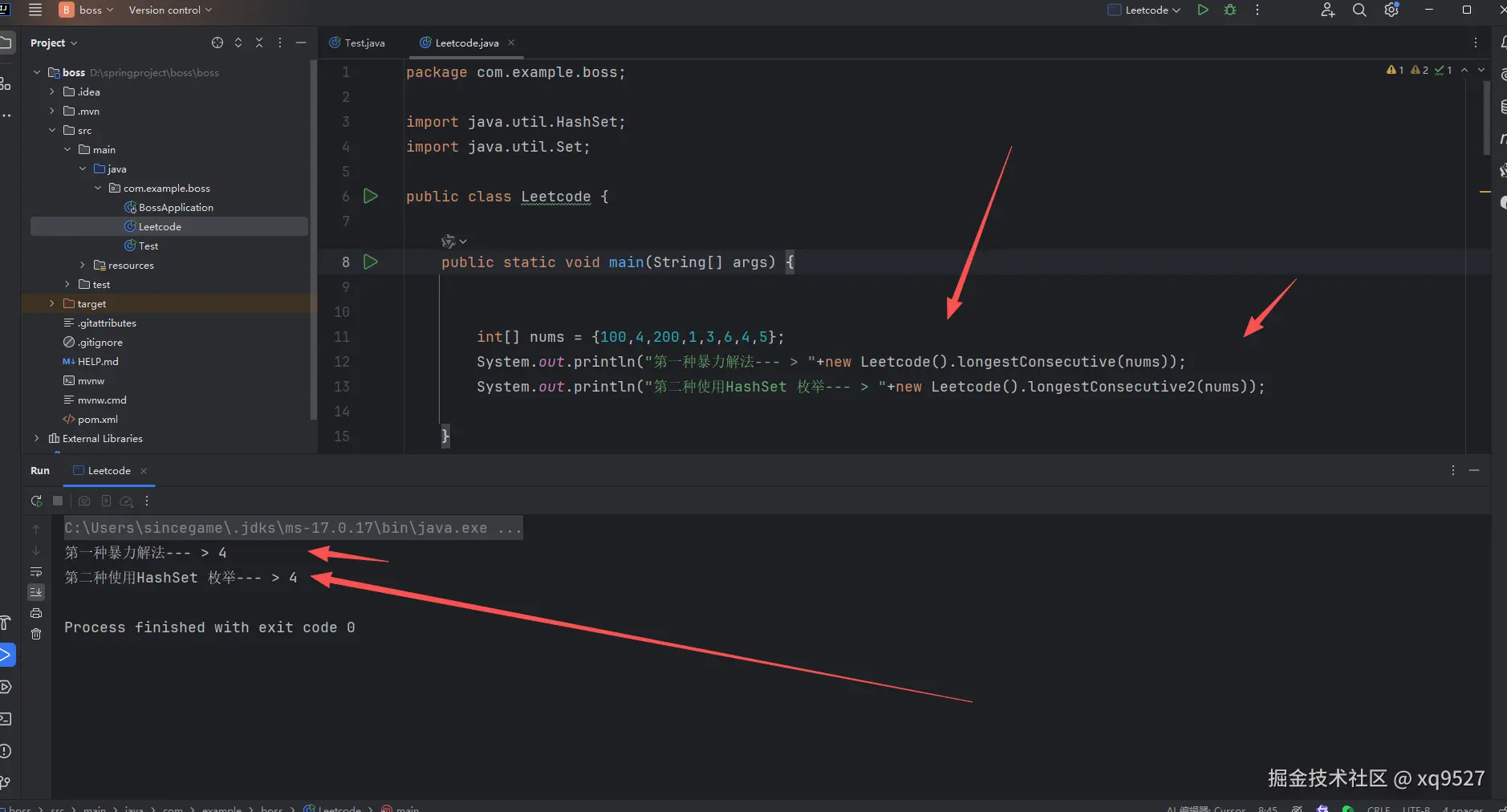Image resolution: width=1507 pixels, height=812 pixels.
Task: Minimize the Run tool window
Action: [1474, 470]
